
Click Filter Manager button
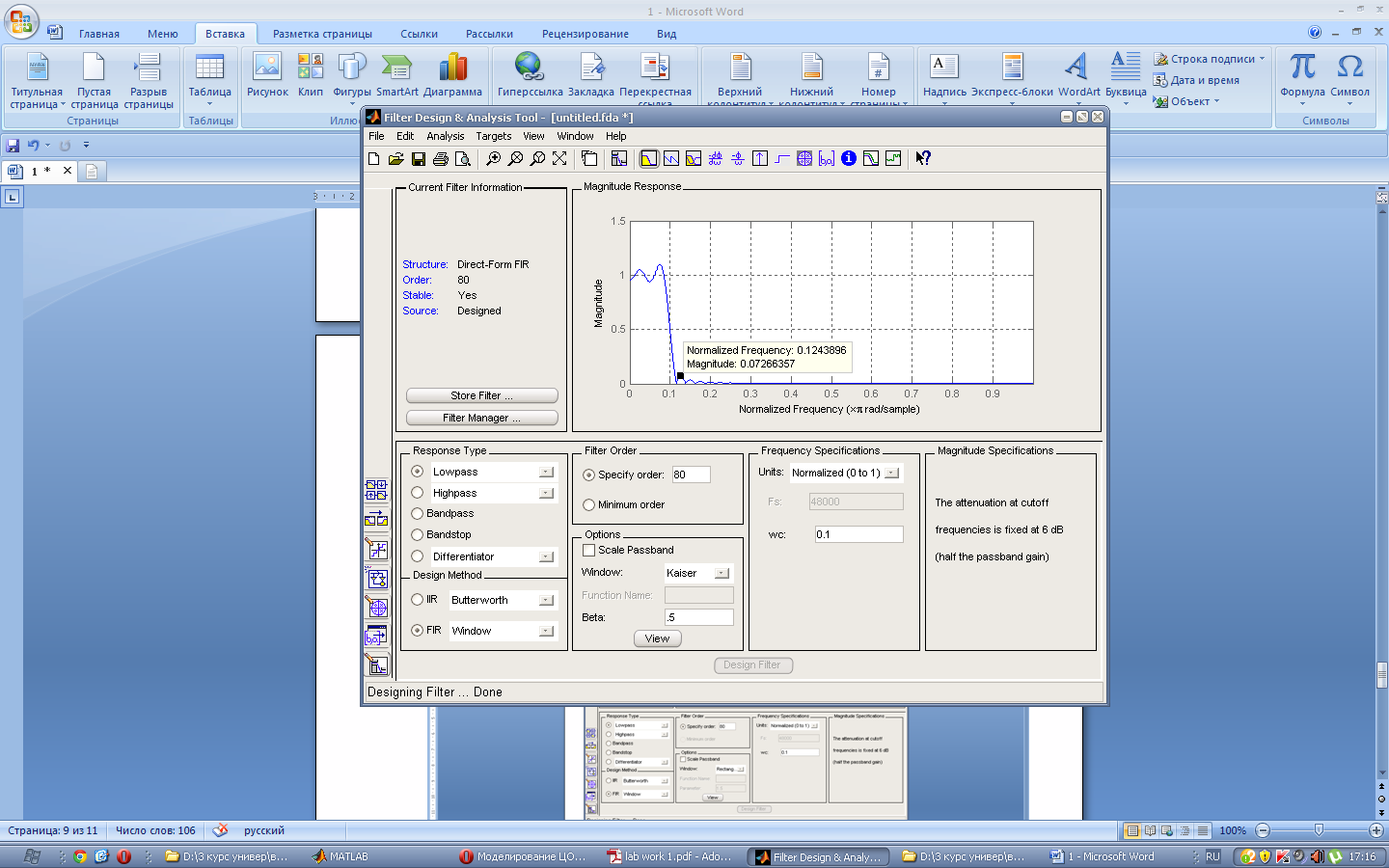(482, 418)
